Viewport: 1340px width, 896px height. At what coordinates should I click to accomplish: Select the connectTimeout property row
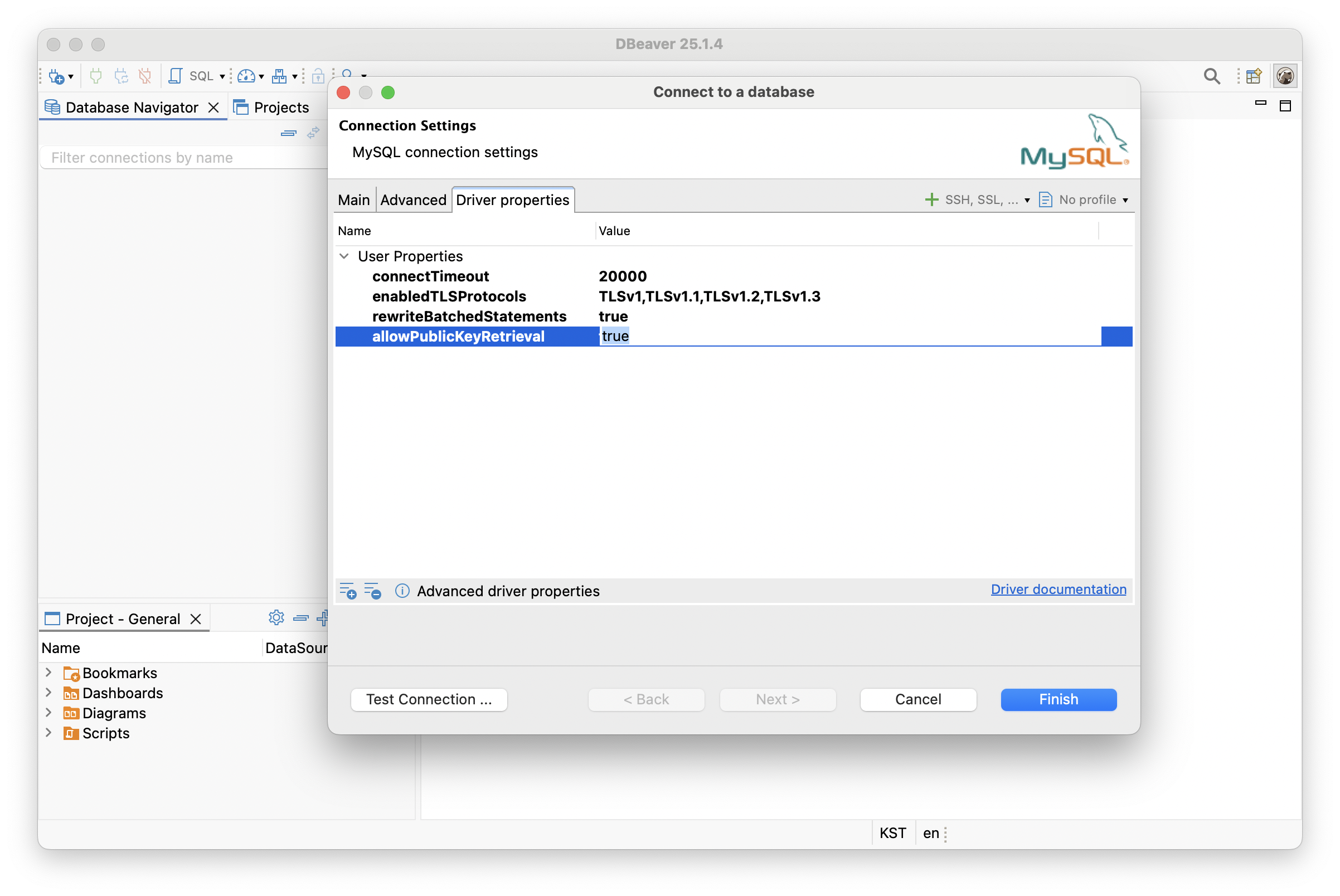pos(430,276)
